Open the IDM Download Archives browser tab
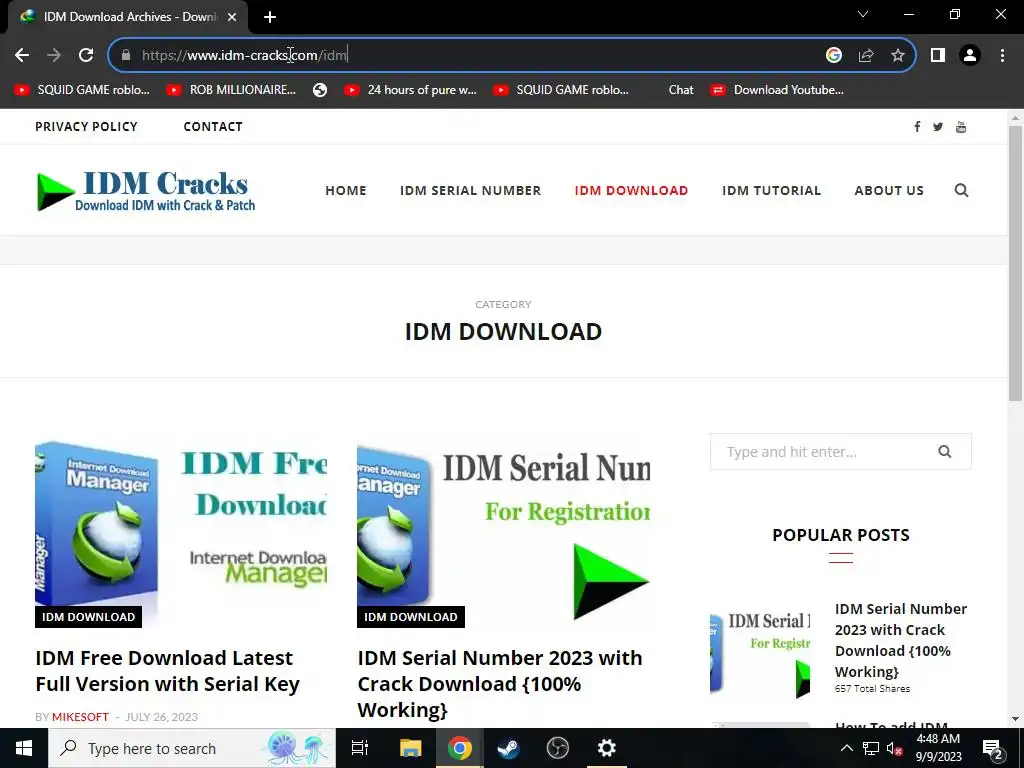 tap(127, 18)
